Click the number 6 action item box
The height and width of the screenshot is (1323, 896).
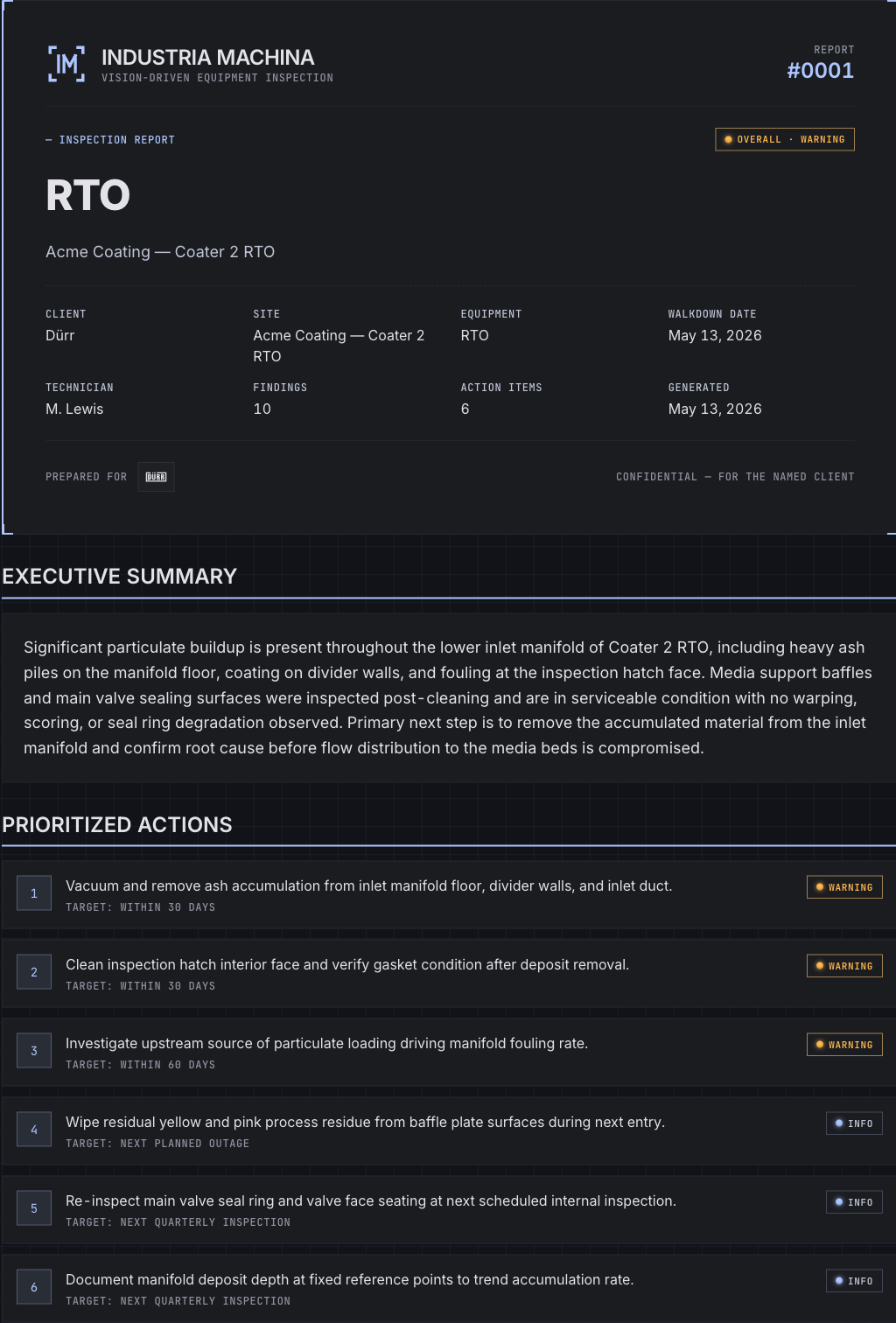[34, 1287]
